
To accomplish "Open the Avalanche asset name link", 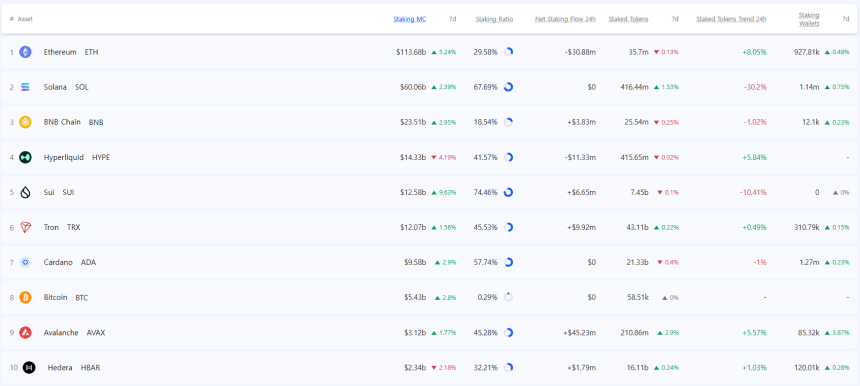I will [x=61, y=333].
